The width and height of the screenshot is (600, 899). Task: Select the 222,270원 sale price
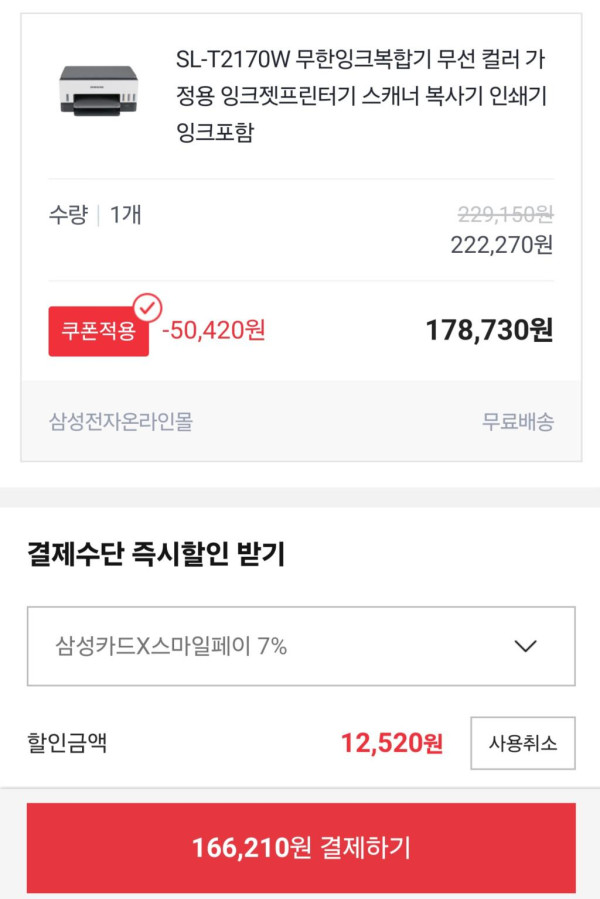click(x=501, y=245)
